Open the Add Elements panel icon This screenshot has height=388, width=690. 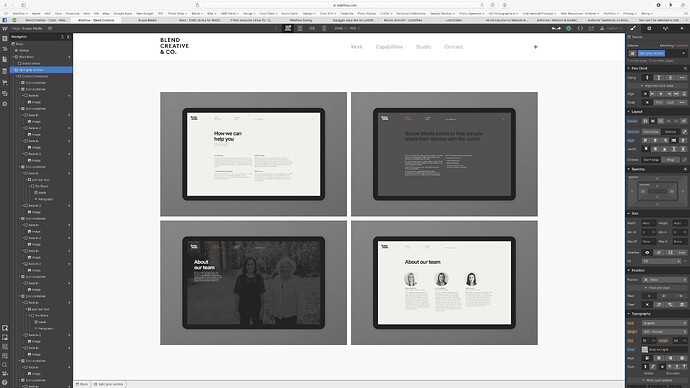pyautogui.click(x=5, y=39)
